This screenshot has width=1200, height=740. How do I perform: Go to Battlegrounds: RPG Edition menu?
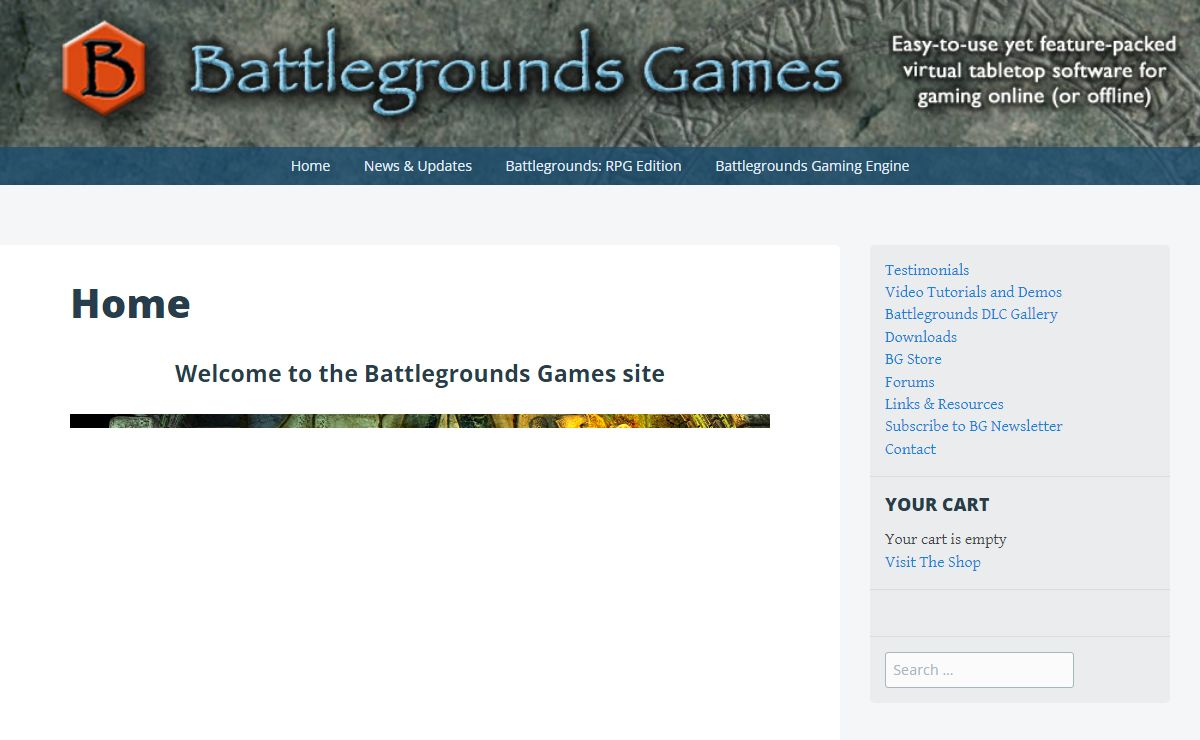(x=593, y=166)
